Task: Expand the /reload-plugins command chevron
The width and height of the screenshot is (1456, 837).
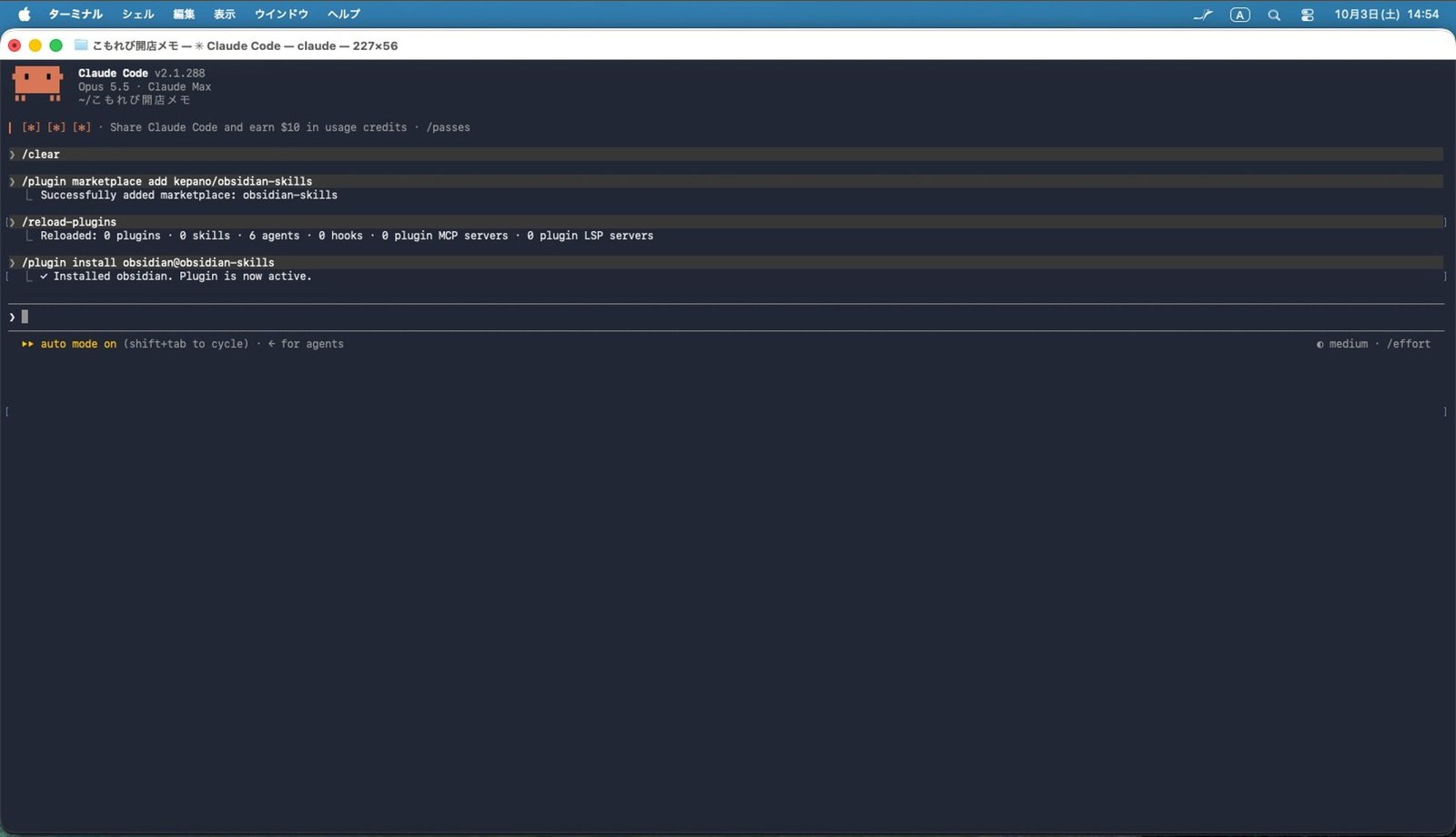Action: tap(12, 222)
